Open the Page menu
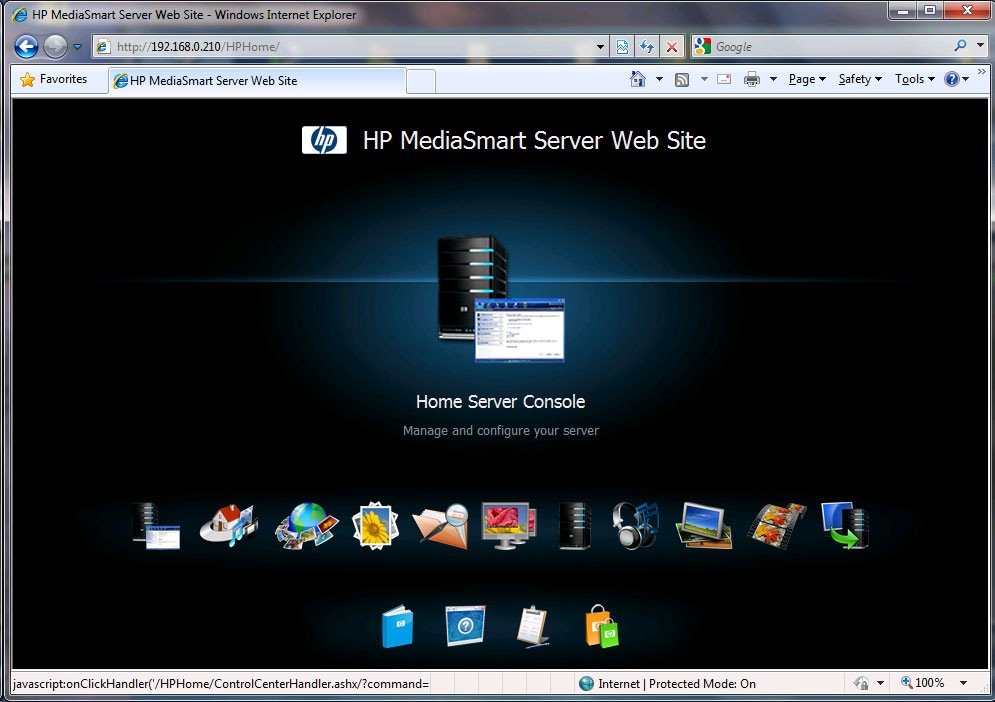The width and height of the screenshot is (995, 702). (x=807, y=79)
